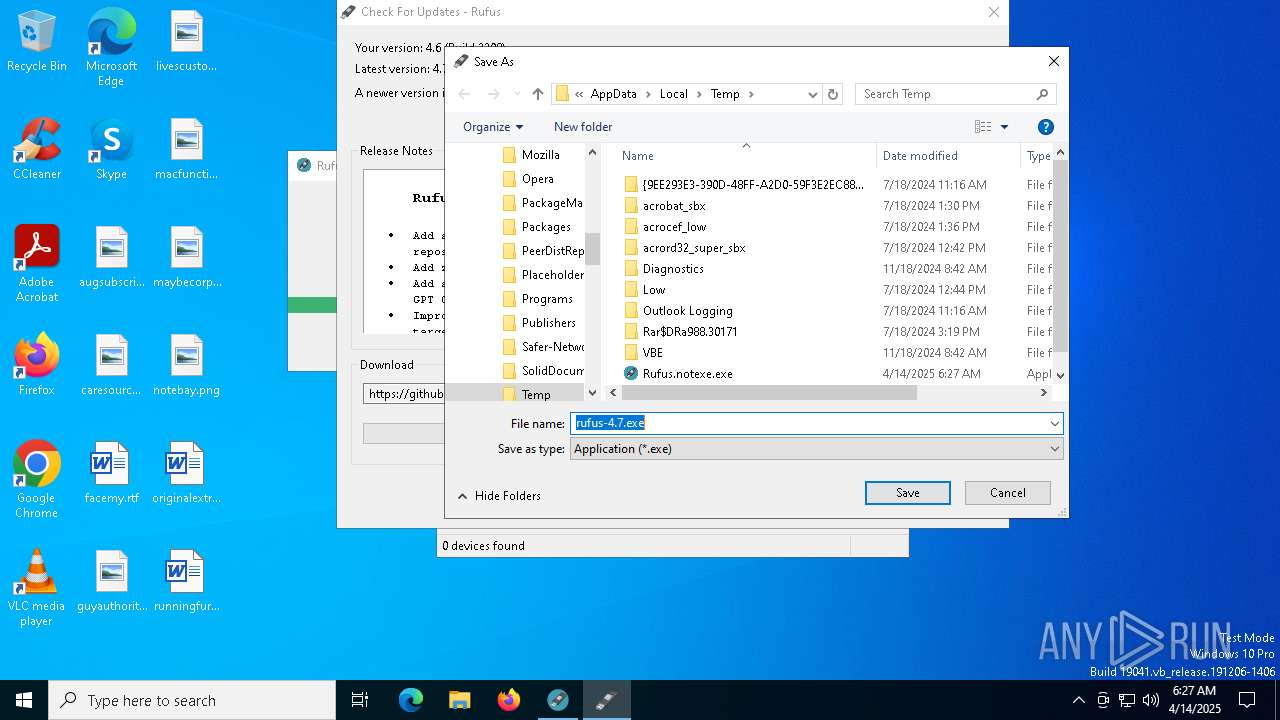Show hidden system tray icons
The width and height of the screenshot is (1280, 720).
pyautogui.click(x=1078, y=700)
